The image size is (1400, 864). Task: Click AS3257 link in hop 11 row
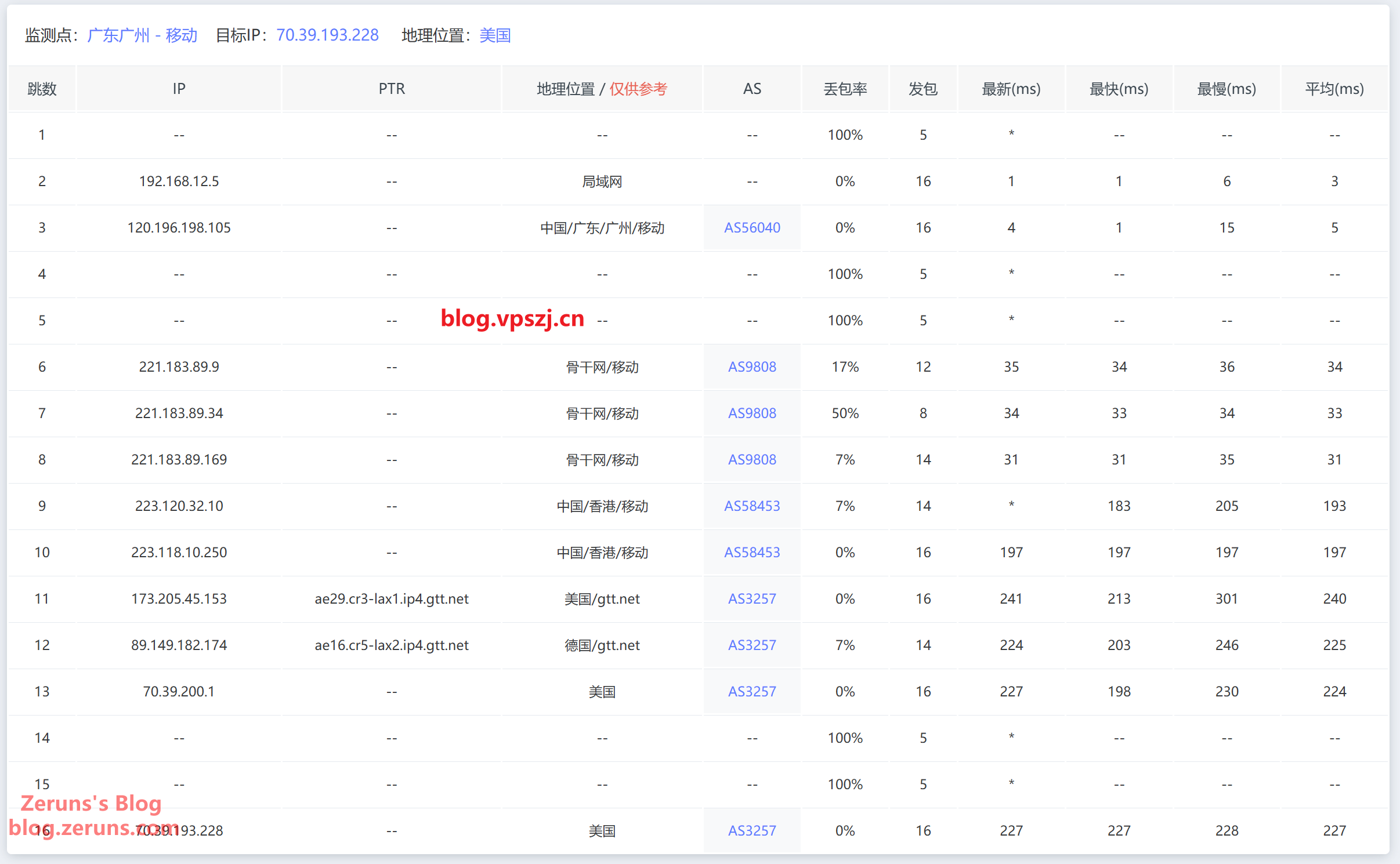click(x=751, y=599)
